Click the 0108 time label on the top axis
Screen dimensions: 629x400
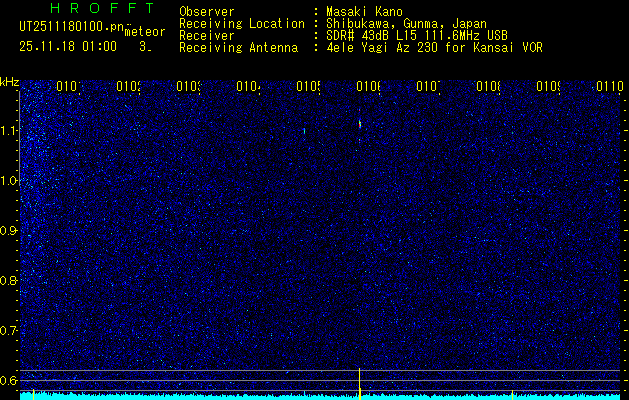point(488,86)
